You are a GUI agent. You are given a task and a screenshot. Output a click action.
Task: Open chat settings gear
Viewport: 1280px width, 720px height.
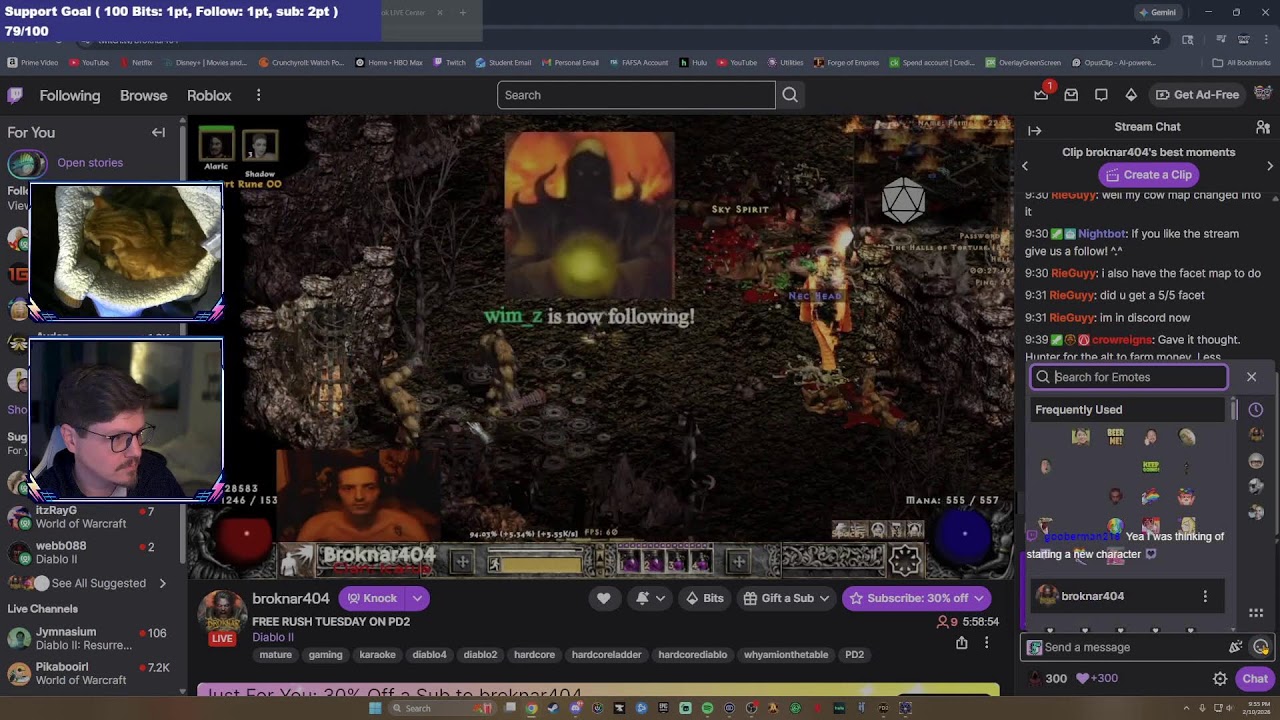tap(1220, 679)
